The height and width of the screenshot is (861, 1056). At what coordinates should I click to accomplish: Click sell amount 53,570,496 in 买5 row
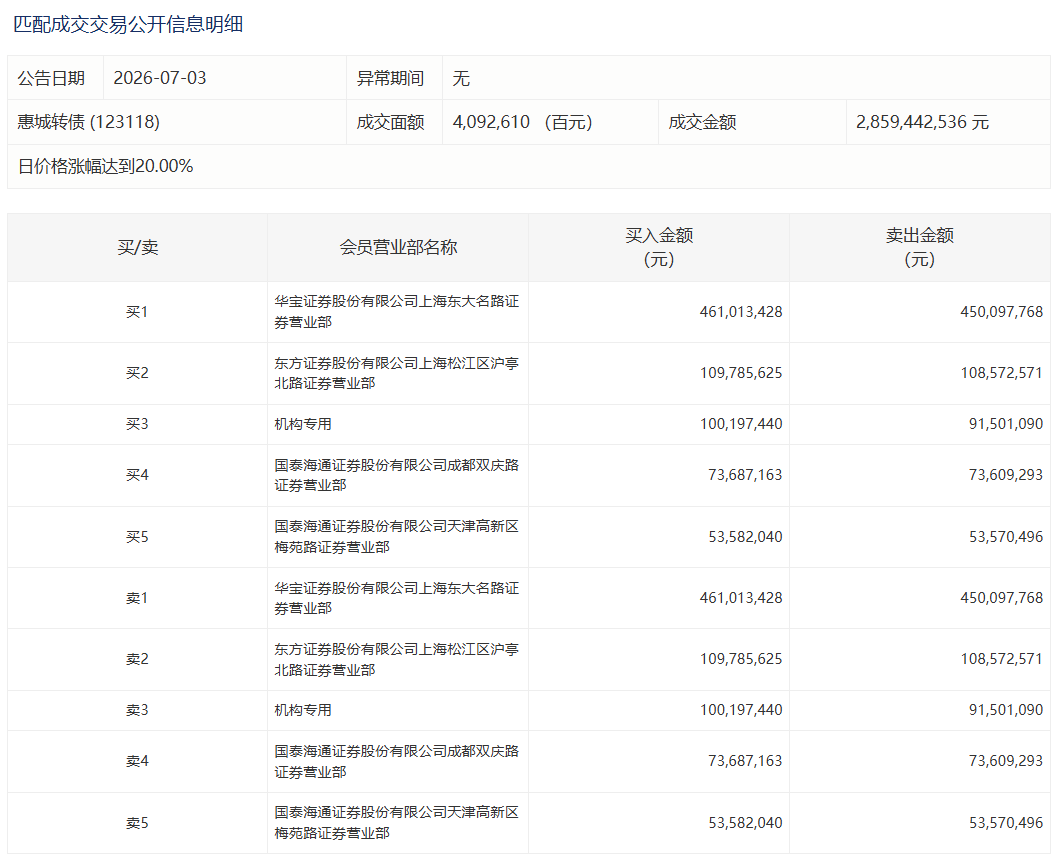click(1005, 537)
